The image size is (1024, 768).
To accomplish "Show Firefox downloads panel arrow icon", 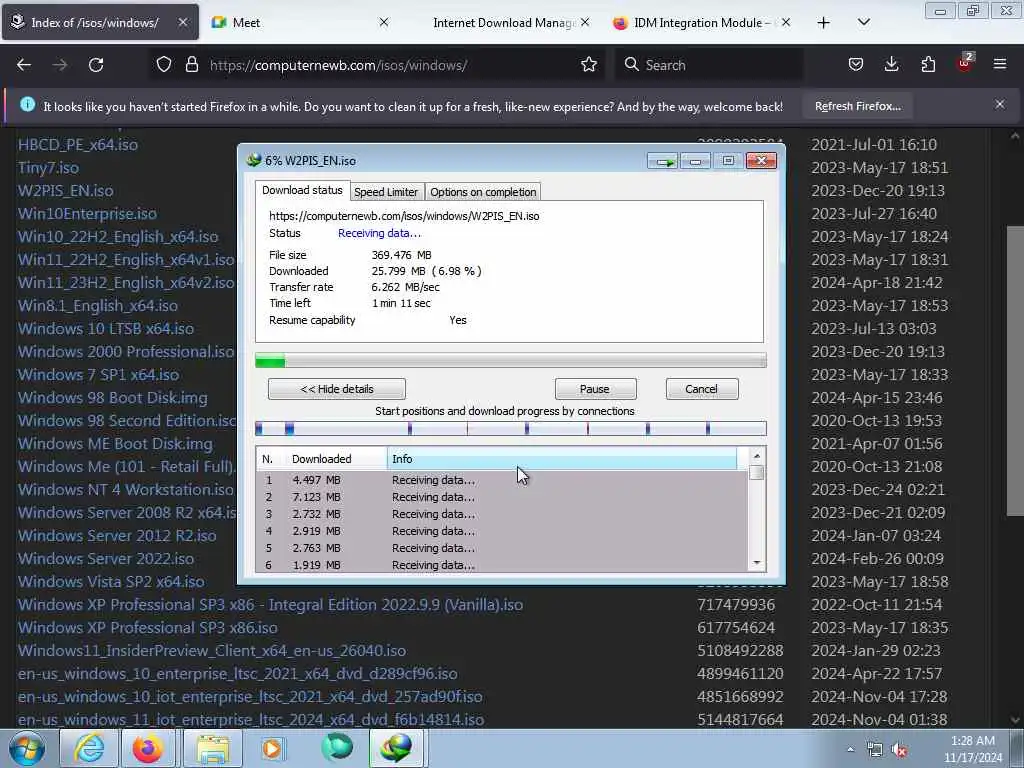I will click(x=891, y=64).
